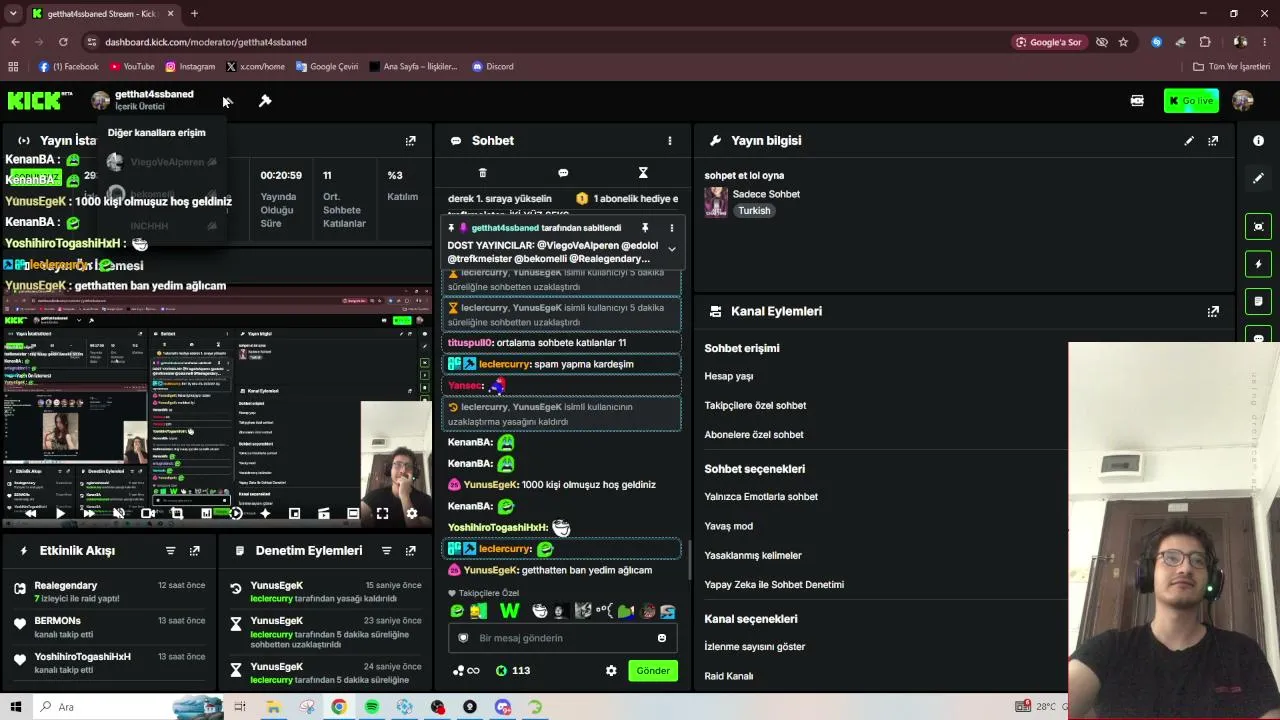1280x720 pixels.
Task: Click the taskbar search box Ara
Action: 128,707
